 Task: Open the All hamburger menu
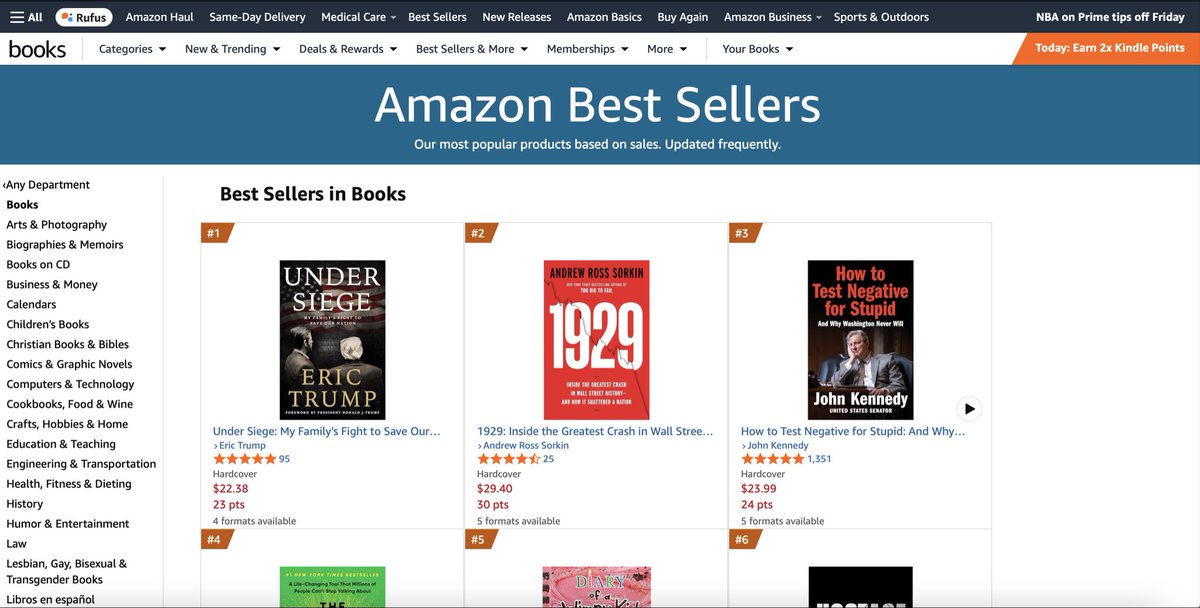pyautogui.click(x=27, y=17)
